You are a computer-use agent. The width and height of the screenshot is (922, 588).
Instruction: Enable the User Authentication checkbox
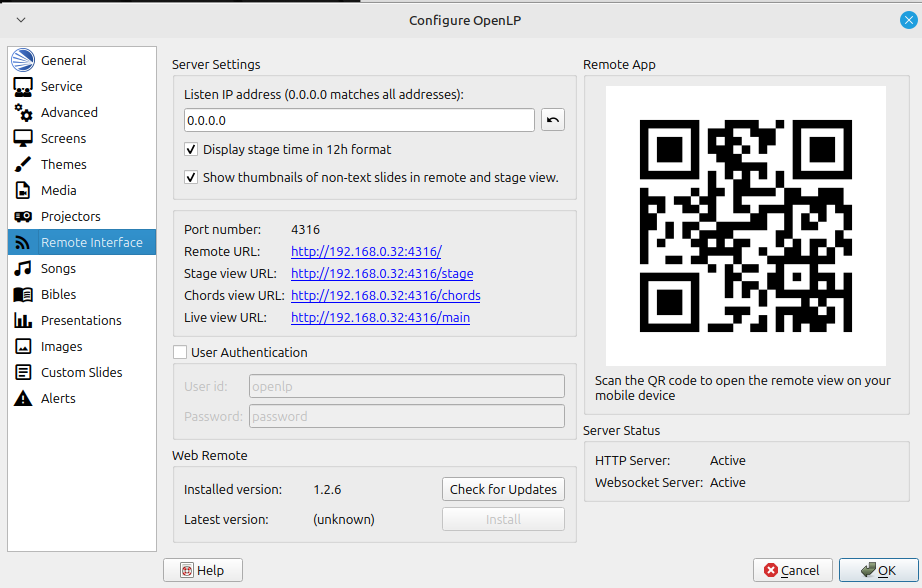pyautogui.click(x=180, y=352)
